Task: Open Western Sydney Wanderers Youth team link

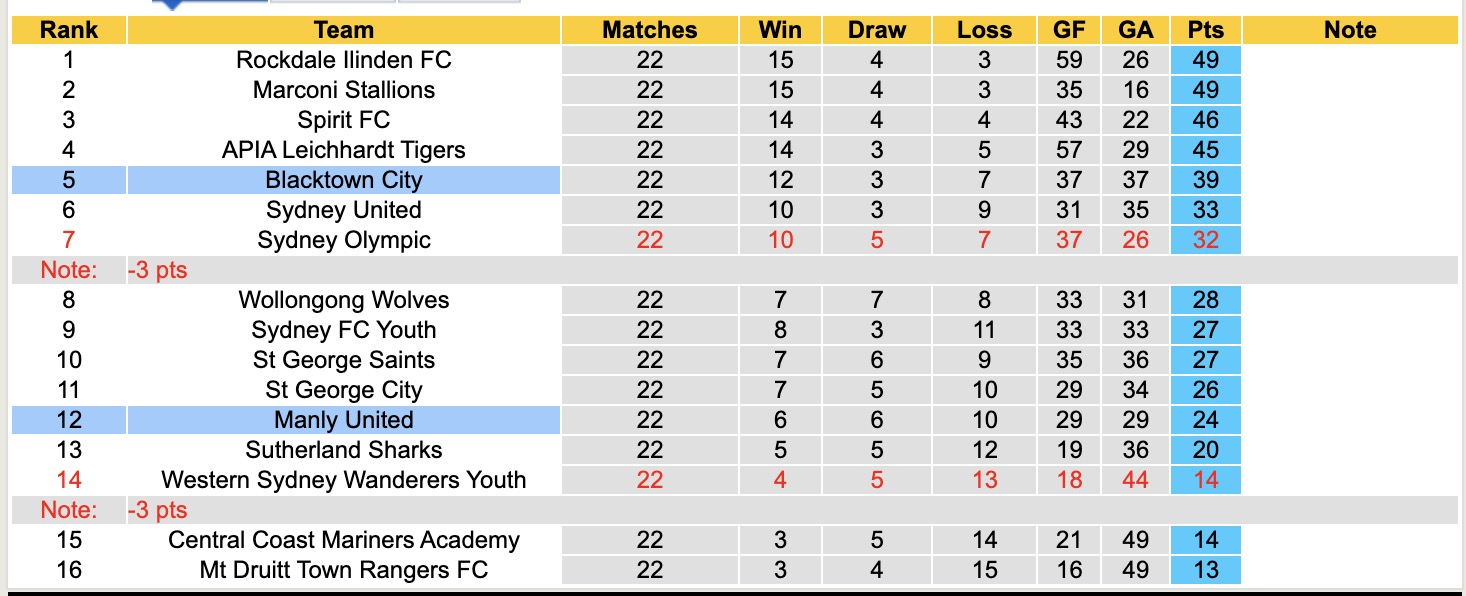Action: click(x=343, y=480)
